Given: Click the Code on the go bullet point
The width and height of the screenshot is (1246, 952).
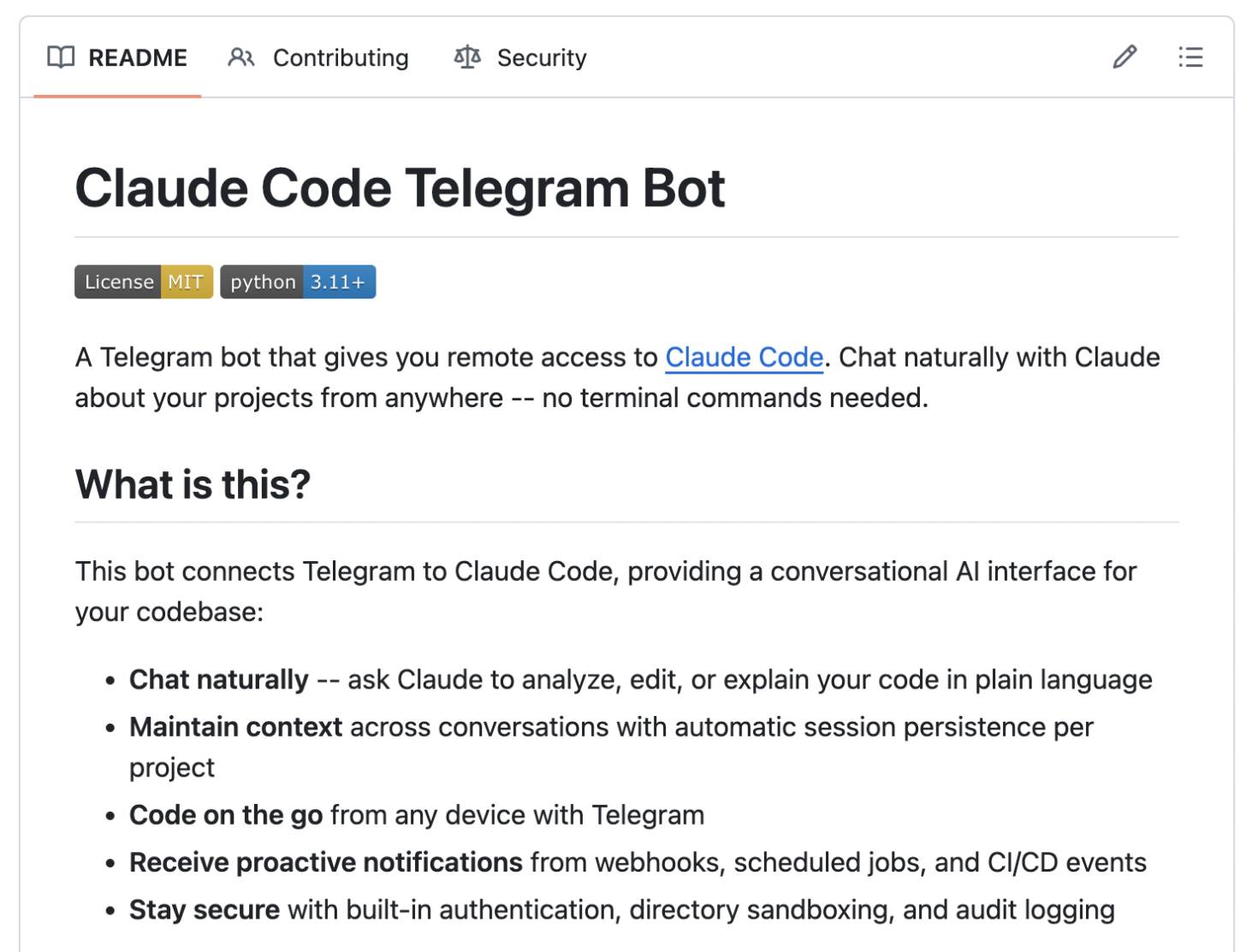Looking at the screenshot, I should (x=225, y=815).
